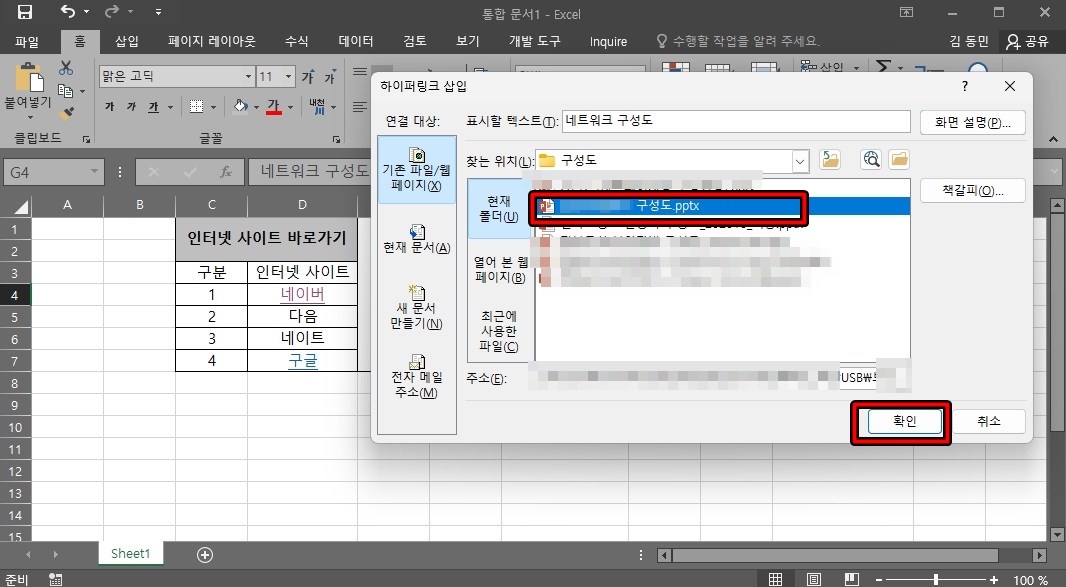1066x587 pixels.
Task: Select the 전자 메일 주소 option
Action: 417,375
